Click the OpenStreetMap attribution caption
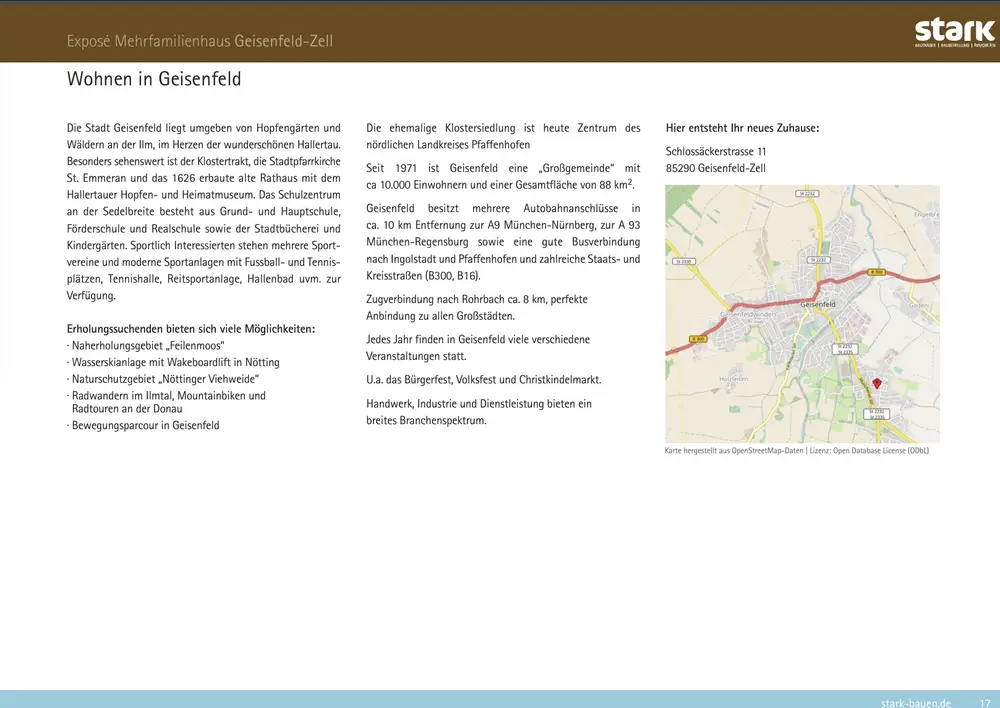The image size is (1000, 708). [x=797, y=450]
